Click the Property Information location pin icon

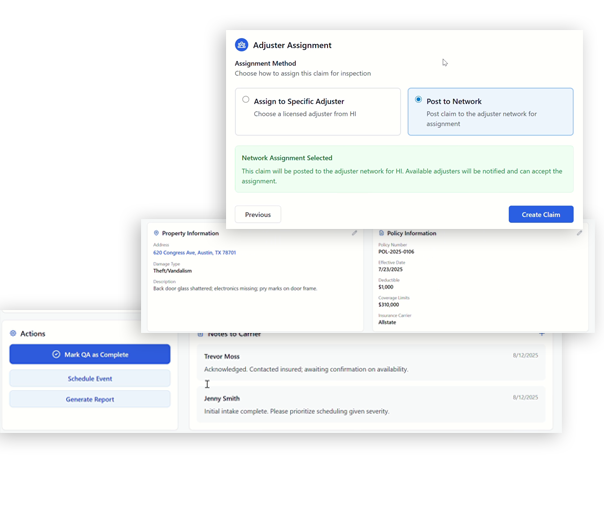156,233
